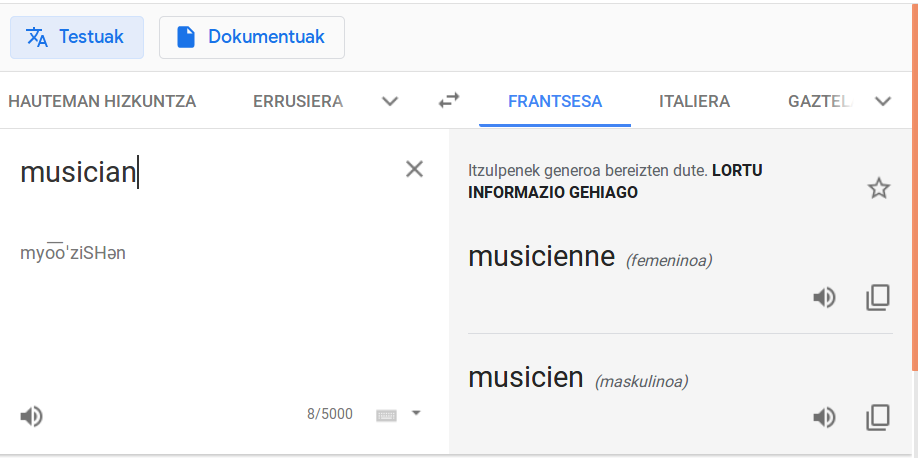Viewport: 918px width, 458px height.
Task: Listen to the source word musician
Action: pos(32,416)
